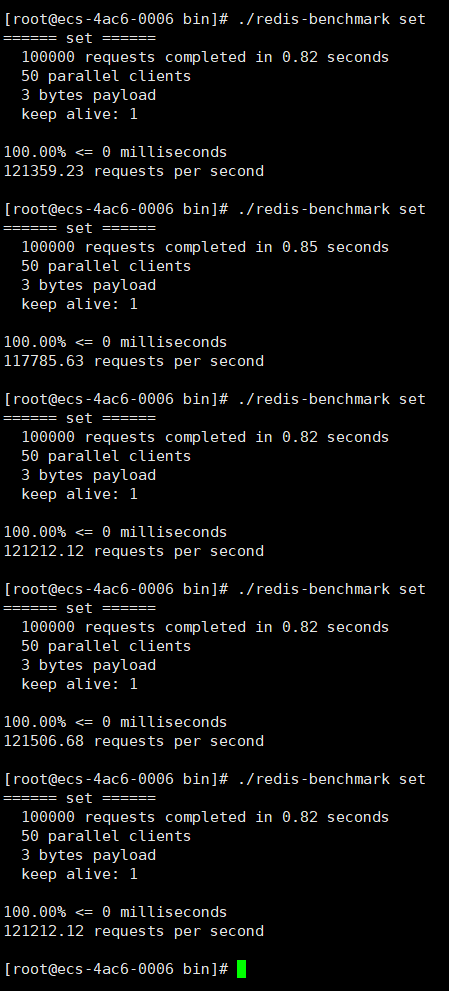The width and height of the screenshot is (449, 991).
Task: Click the last empty shell prompt line
Action: 125,969
